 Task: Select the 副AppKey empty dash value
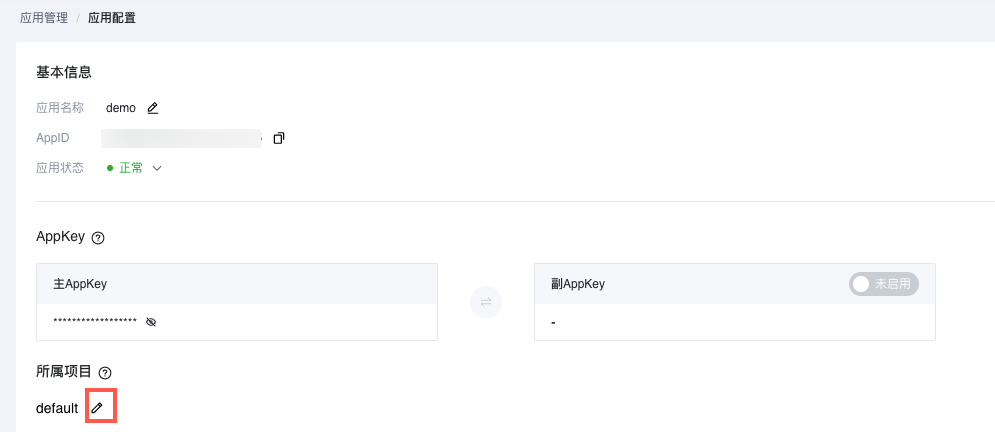553,322
